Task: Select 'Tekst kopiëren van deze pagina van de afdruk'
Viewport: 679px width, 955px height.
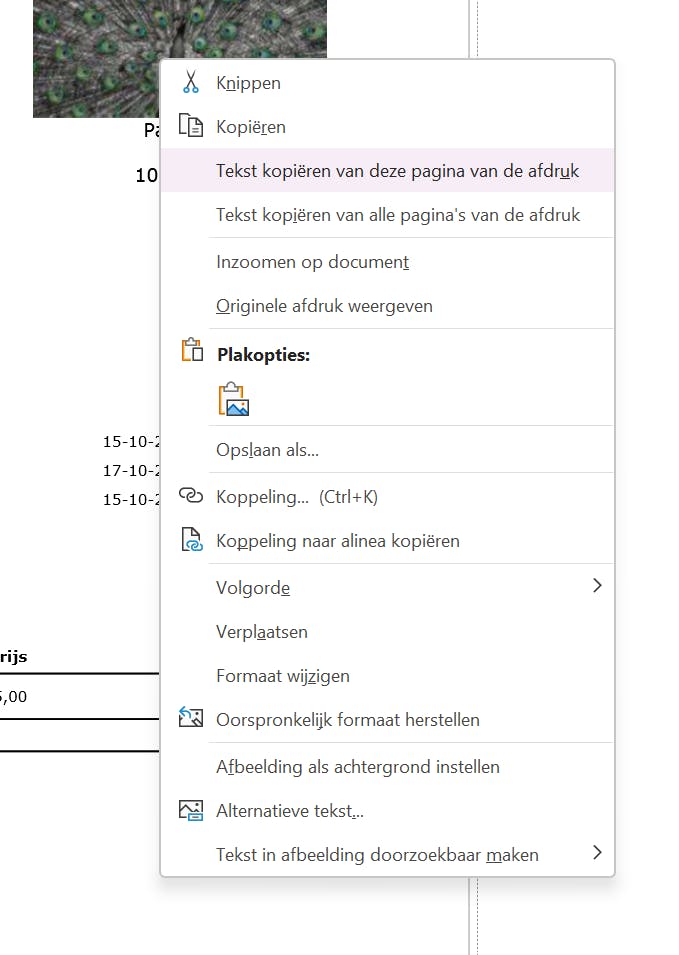Action: (397, 171)
